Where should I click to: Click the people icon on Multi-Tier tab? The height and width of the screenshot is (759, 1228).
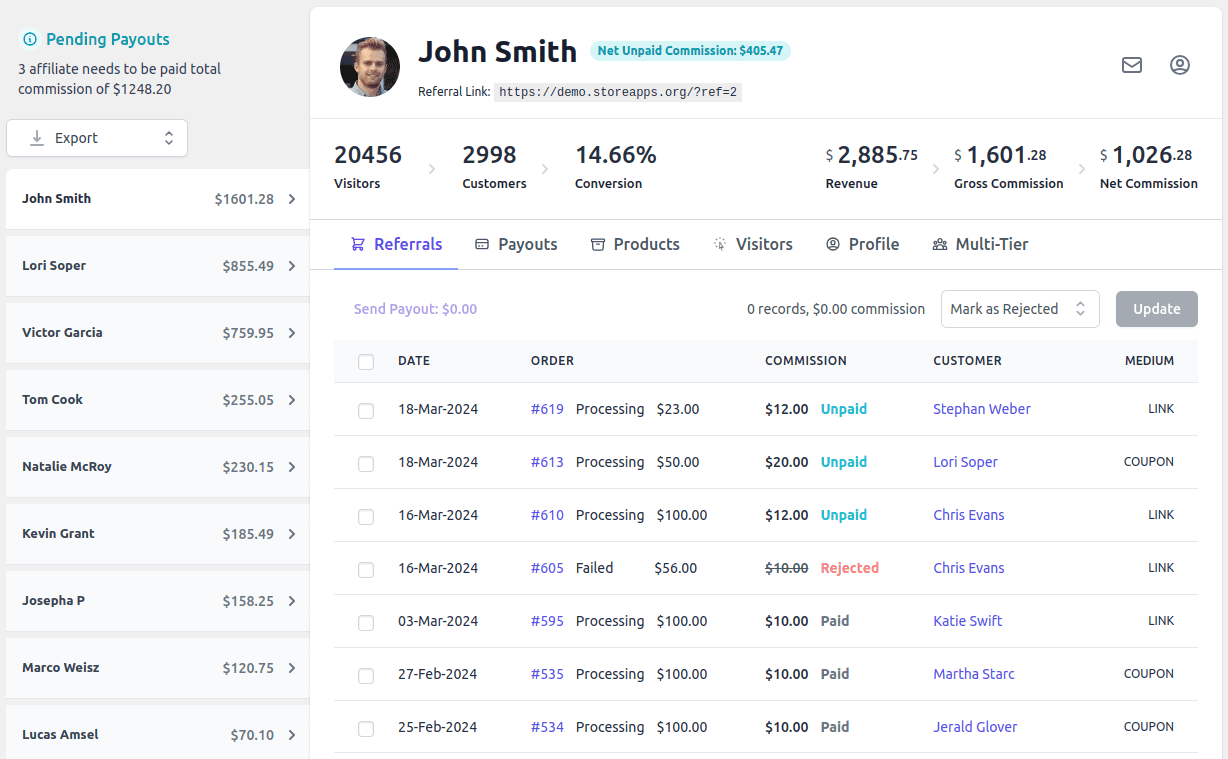(x=940, y=244)
